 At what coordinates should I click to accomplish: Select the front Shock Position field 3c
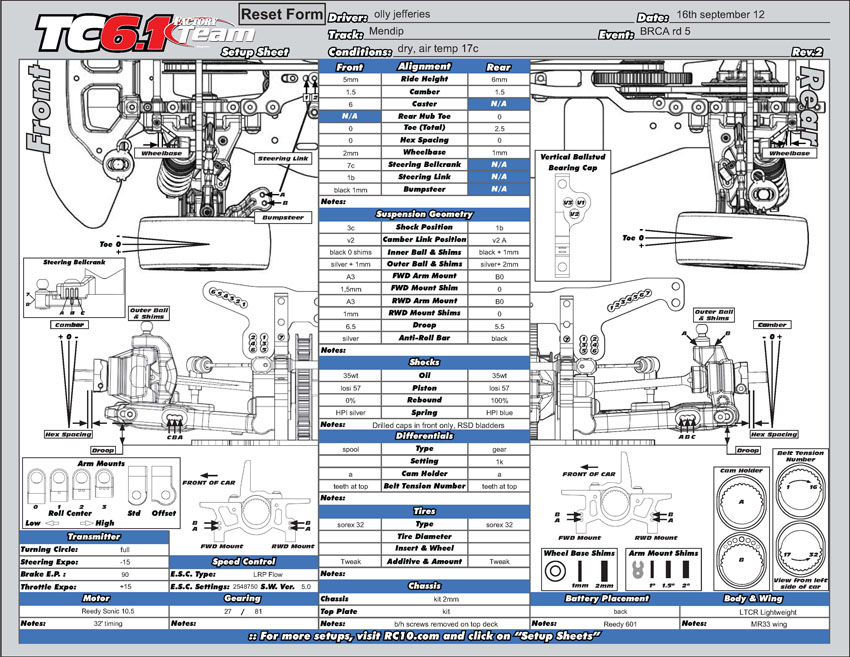point(350,228)
